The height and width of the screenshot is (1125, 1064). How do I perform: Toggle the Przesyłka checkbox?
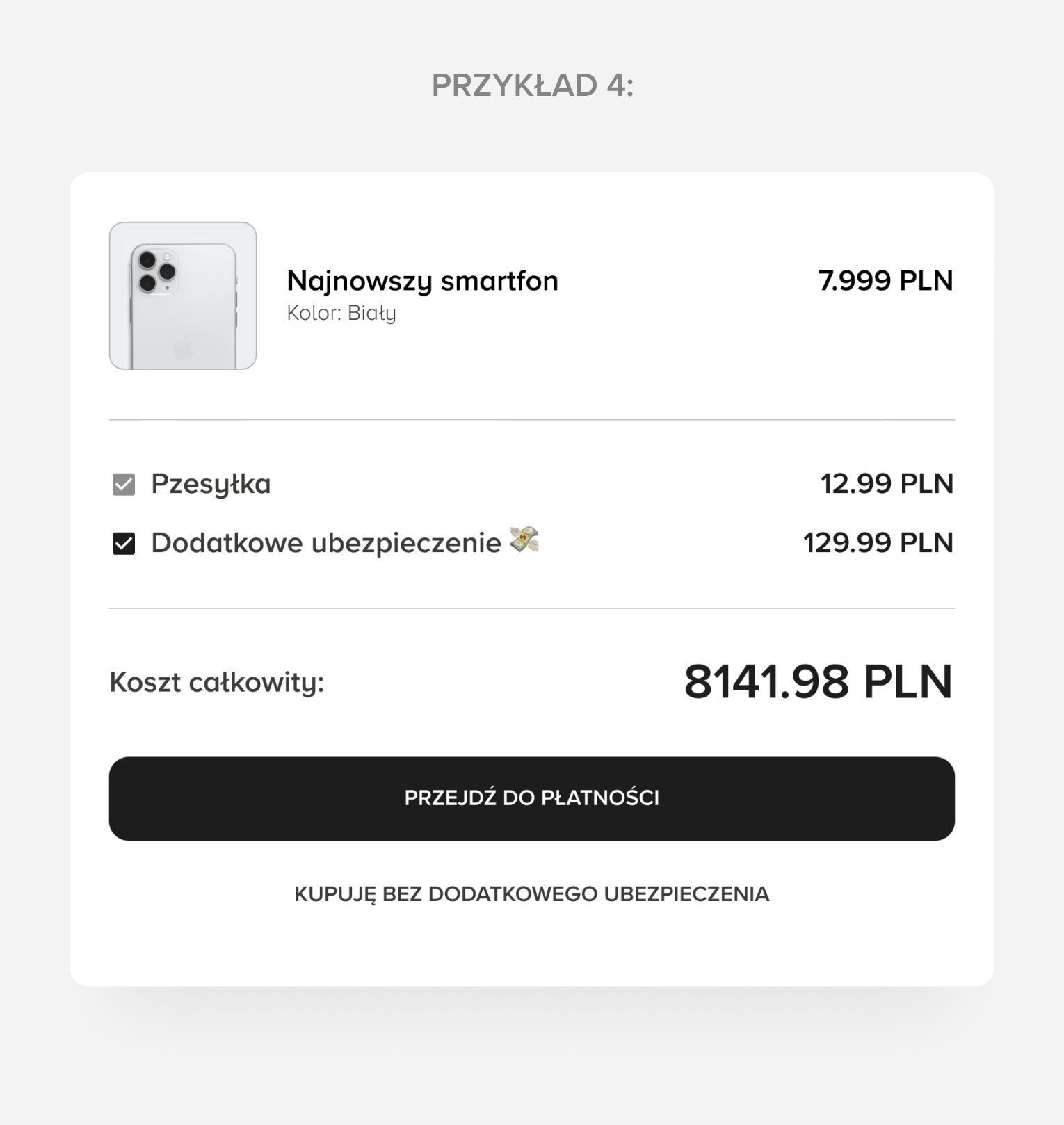coord(124,484)
